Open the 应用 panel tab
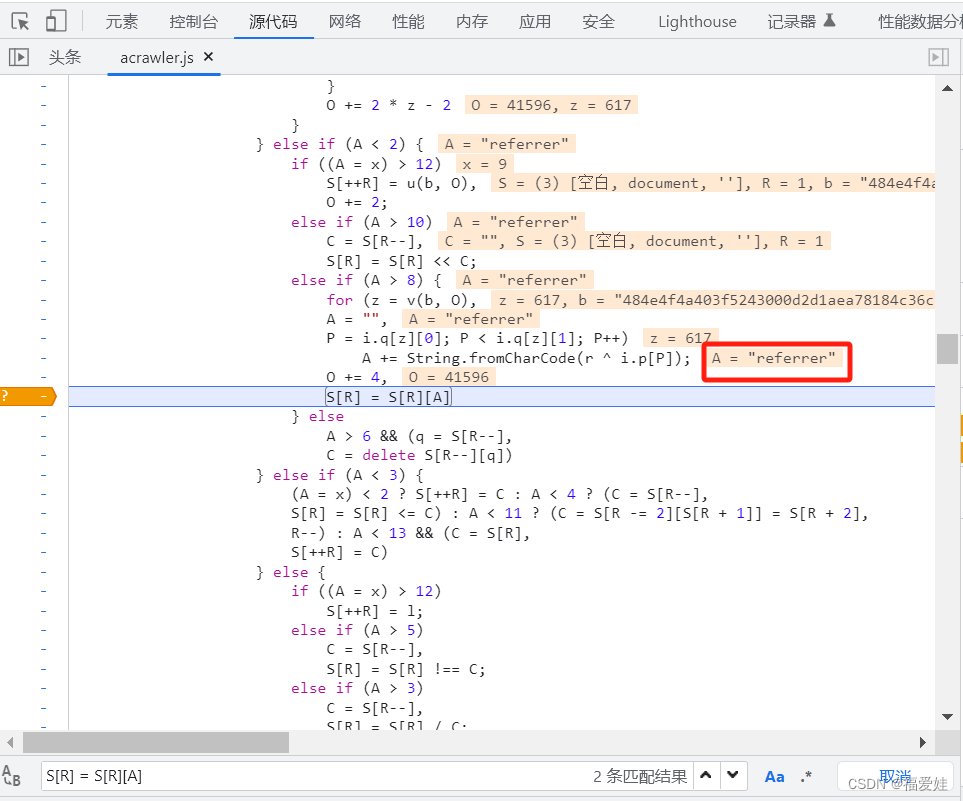 pos(535,22)
